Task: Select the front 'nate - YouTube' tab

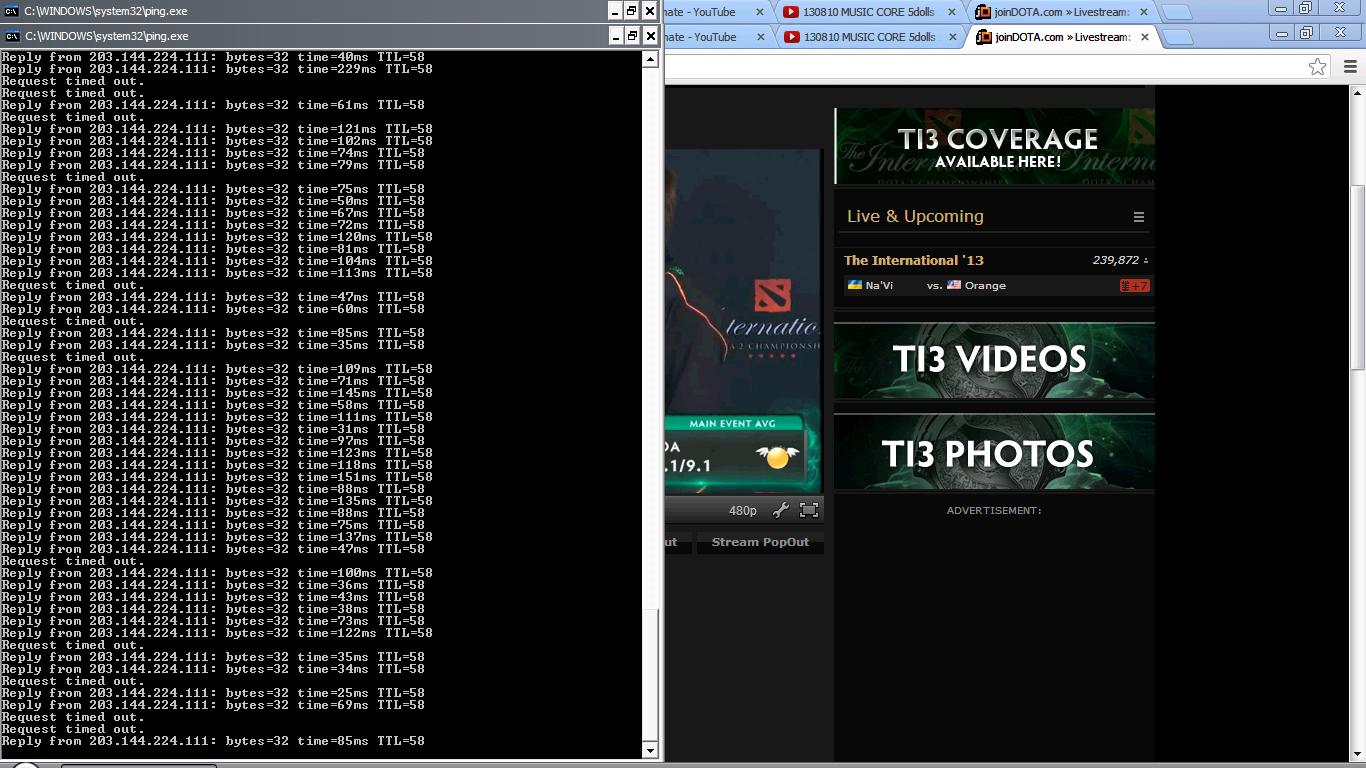Action: (x=717, y=37)
